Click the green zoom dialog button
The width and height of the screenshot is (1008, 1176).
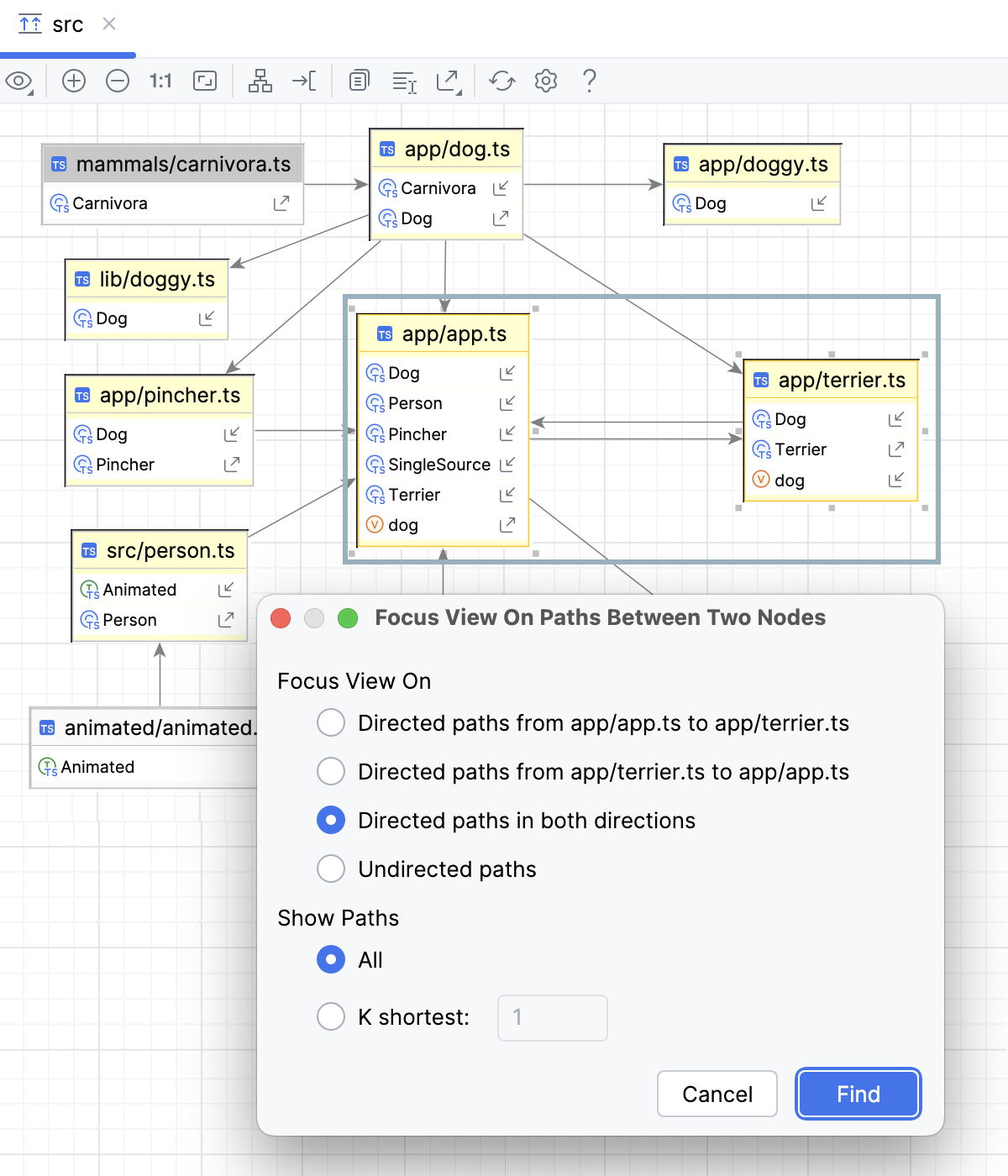click(x=348, y=619)
